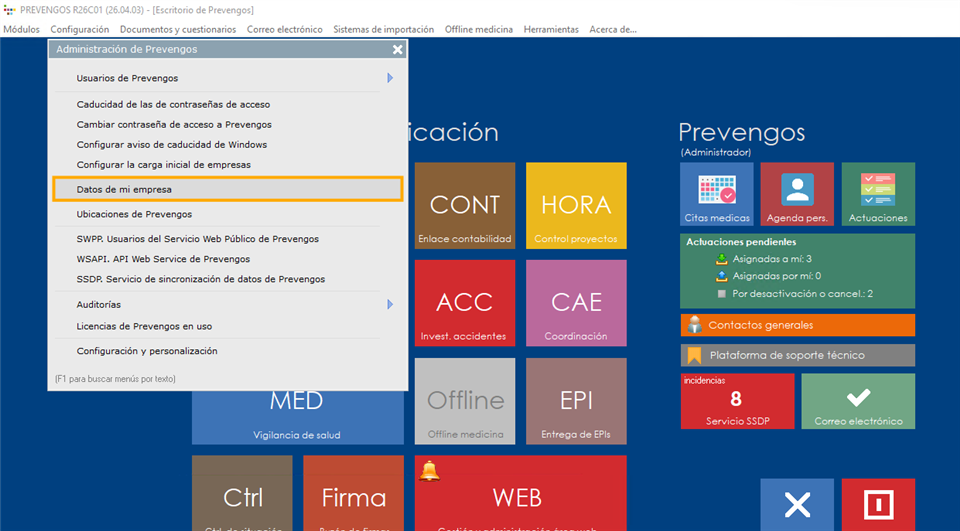Open the Citas medicas calendar tile
Image resolution: width=960 pixels, height=531 pixels.
coord(716,194)
